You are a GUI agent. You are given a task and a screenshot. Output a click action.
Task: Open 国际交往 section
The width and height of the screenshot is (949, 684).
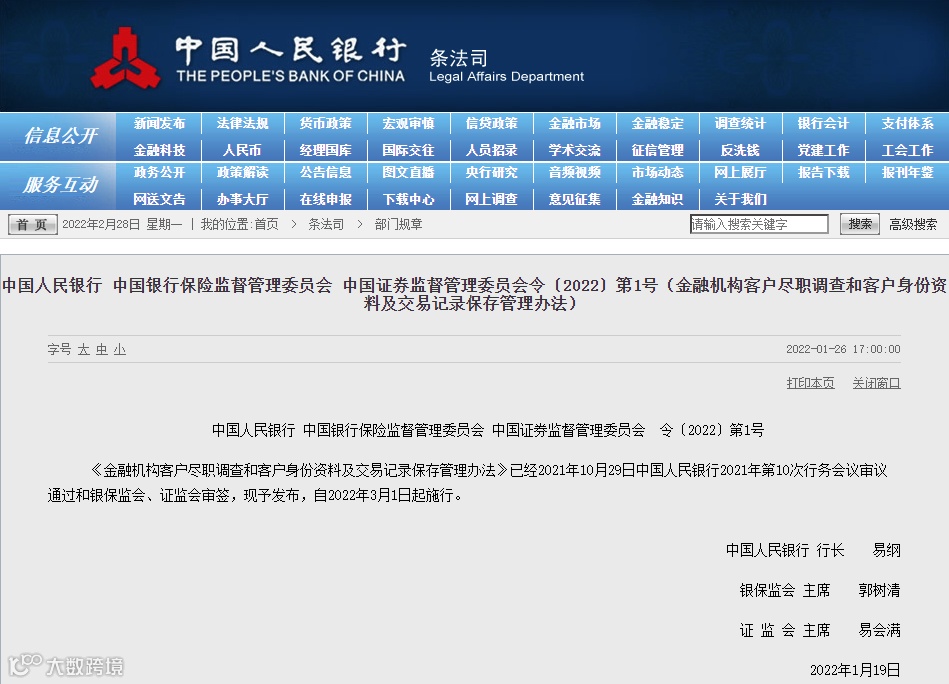409,150
